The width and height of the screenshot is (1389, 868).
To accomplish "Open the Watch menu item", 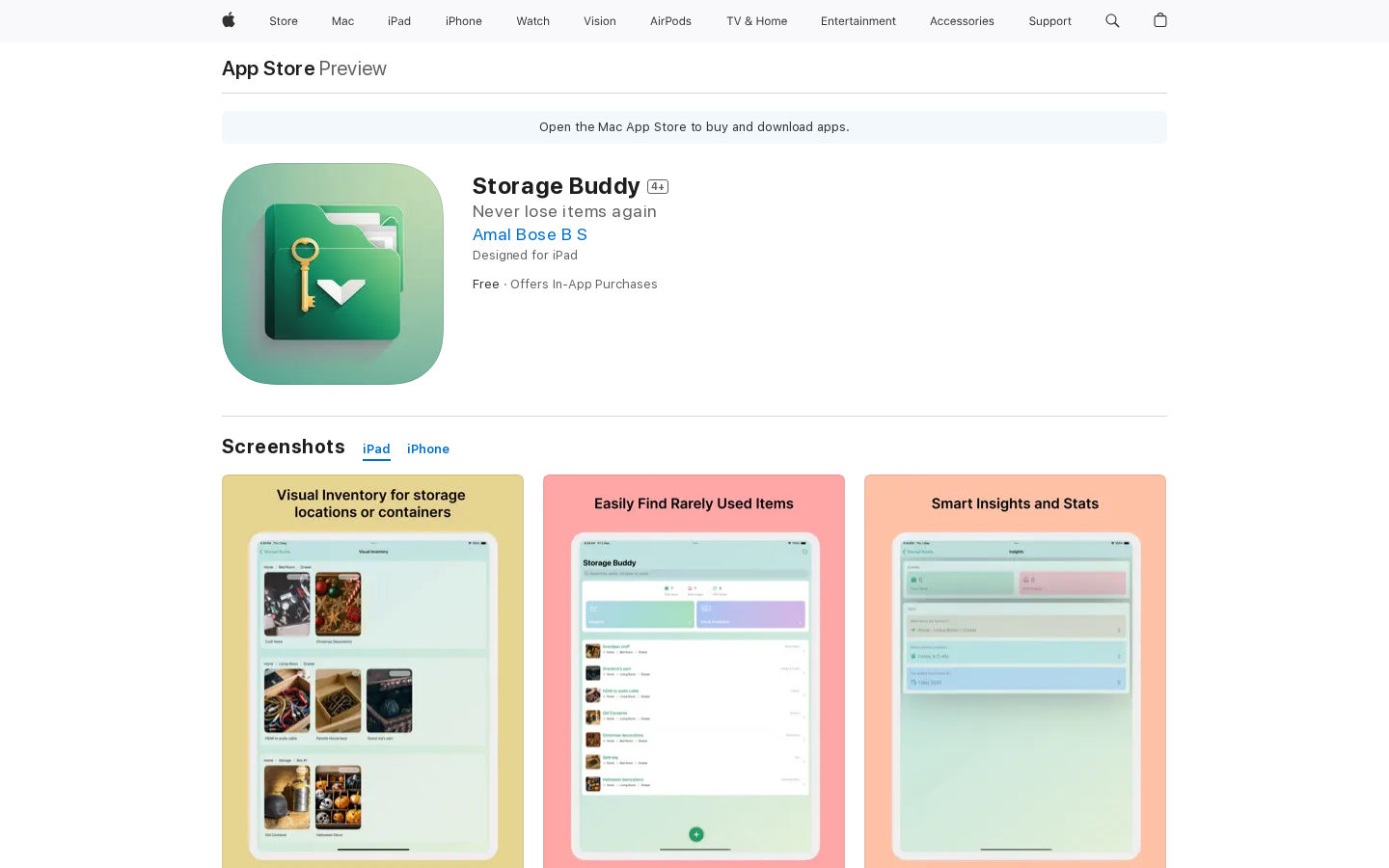I will (x=532, y=21).
